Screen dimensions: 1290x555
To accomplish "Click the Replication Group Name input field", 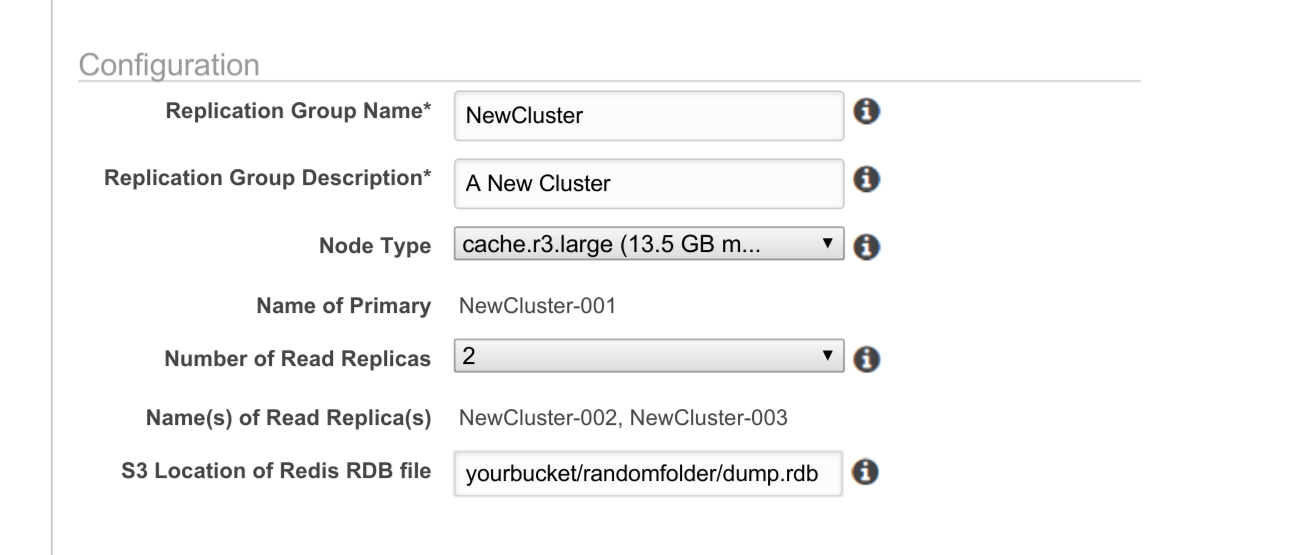I will 649,115.
